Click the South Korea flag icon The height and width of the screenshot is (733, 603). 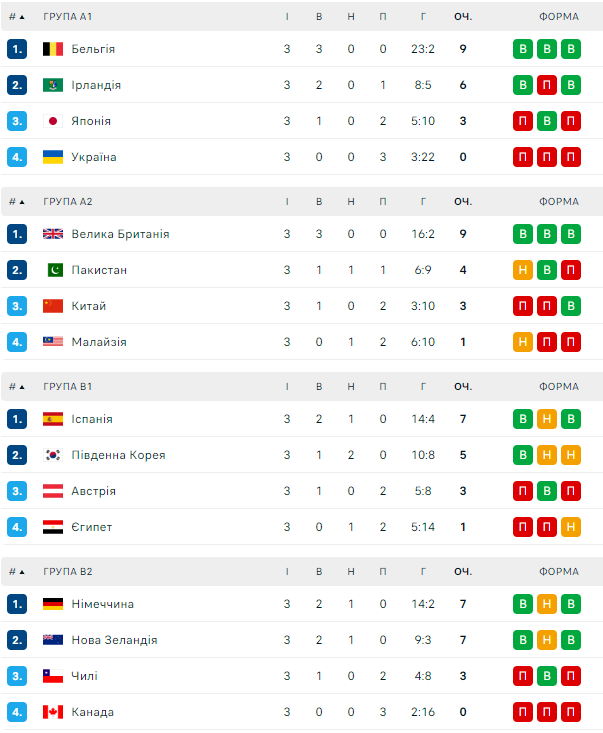tap(53, 455)
